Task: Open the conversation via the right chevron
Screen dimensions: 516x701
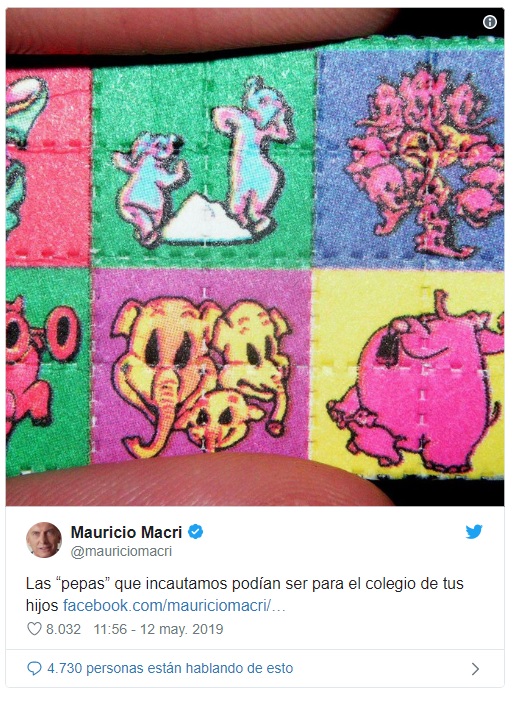Action: [475, 669]
